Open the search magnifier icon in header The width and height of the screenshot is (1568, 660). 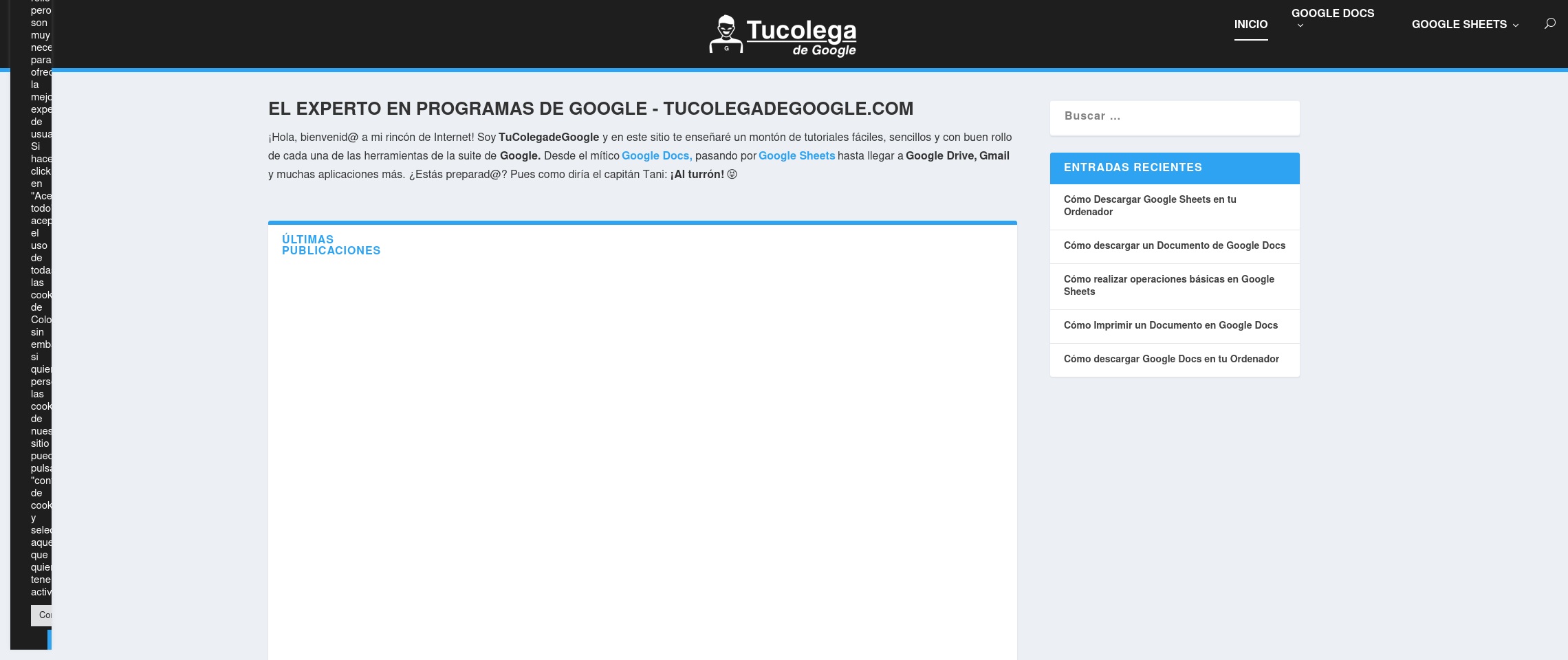point(1549,24)
